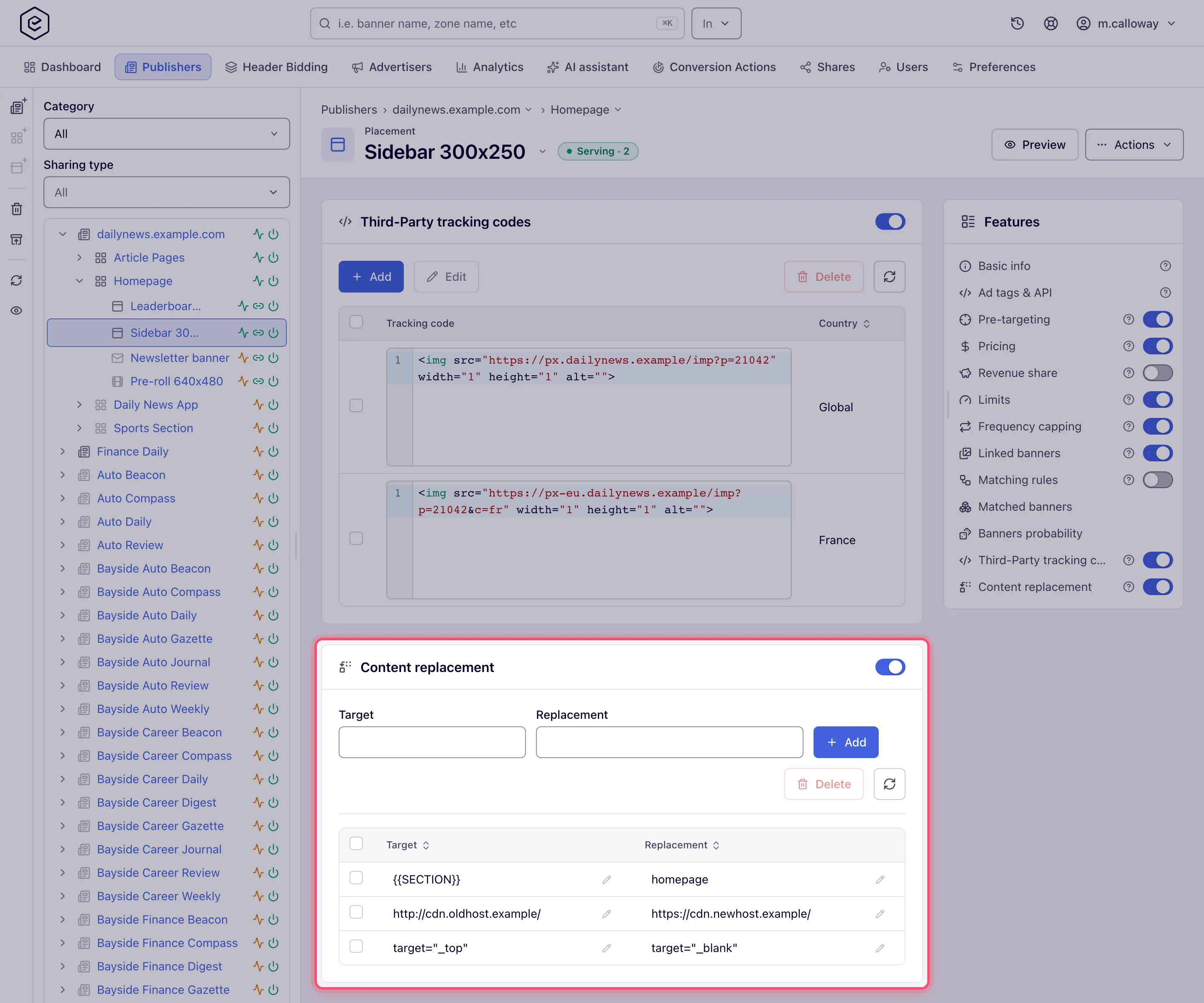The image size is (1204, 1003).
Task: Turn off Third-Party tracking codes panel toggle
Action: 890,222
